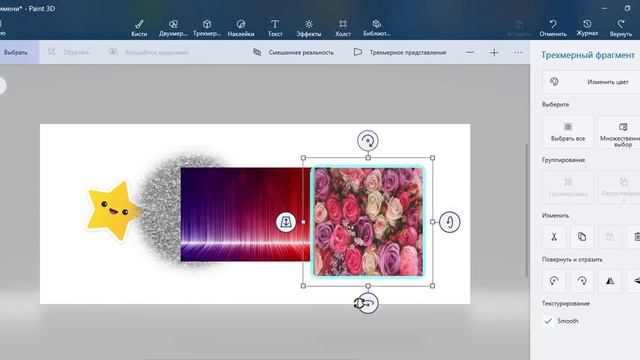Toggle Трехмерное представление view
This screenshot has width=640, height=360.
[400, 52]
